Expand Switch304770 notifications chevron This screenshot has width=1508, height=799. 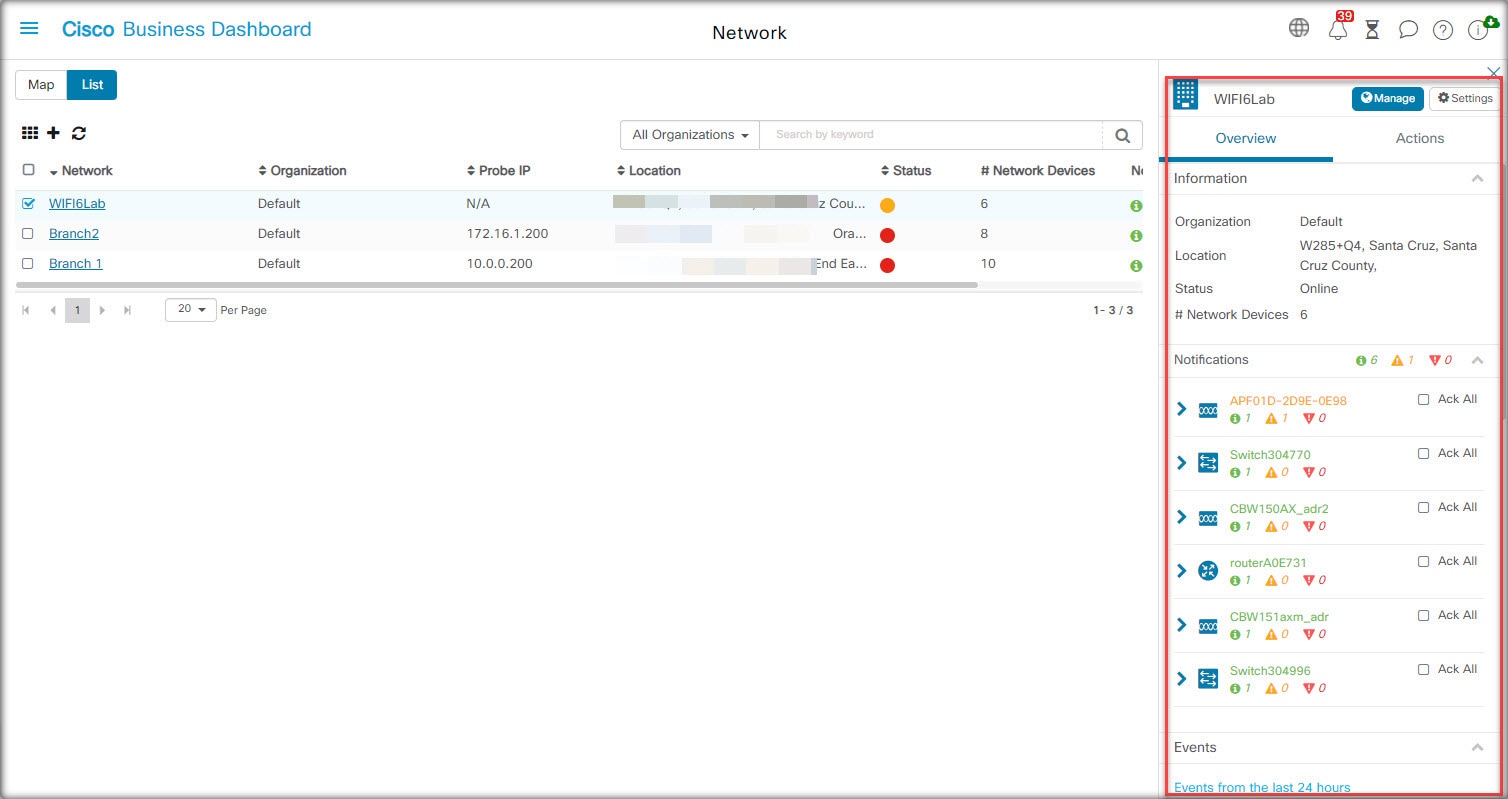[x=1182, y=463]
